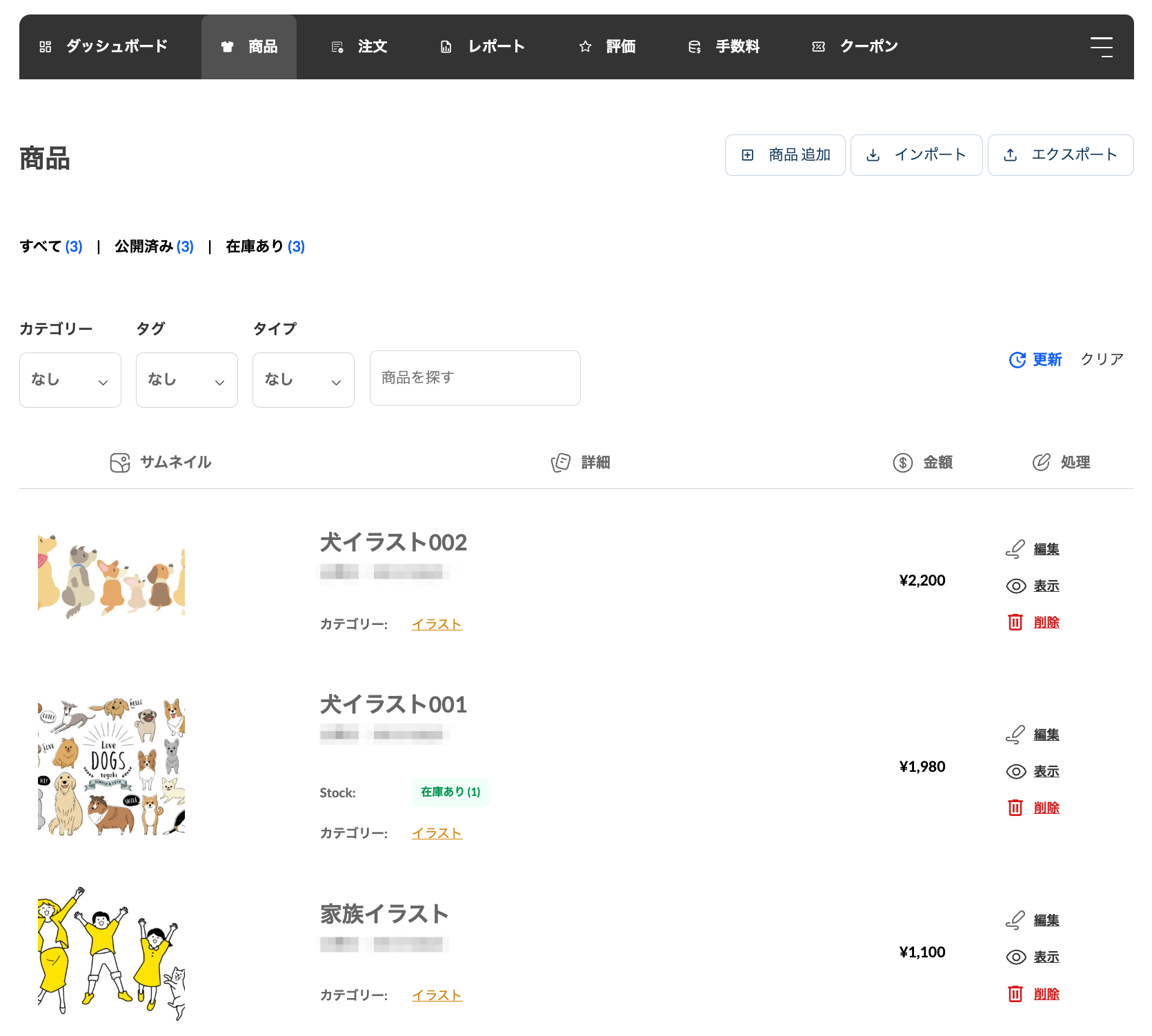Image resolution: width=1152 pixels, height=1036 pixels.
Task: Open the hamburger menu in the top bar
Action: tap(1101, 47)
